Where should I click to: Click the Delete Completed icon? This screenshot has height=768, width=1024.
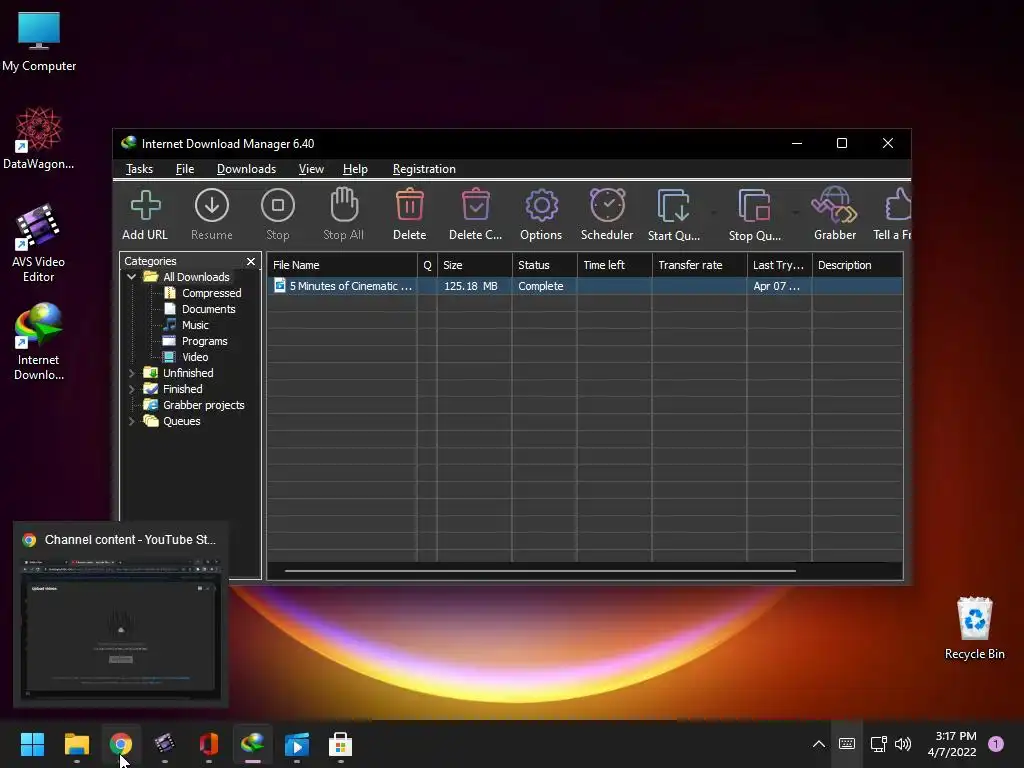pos(475,214)
